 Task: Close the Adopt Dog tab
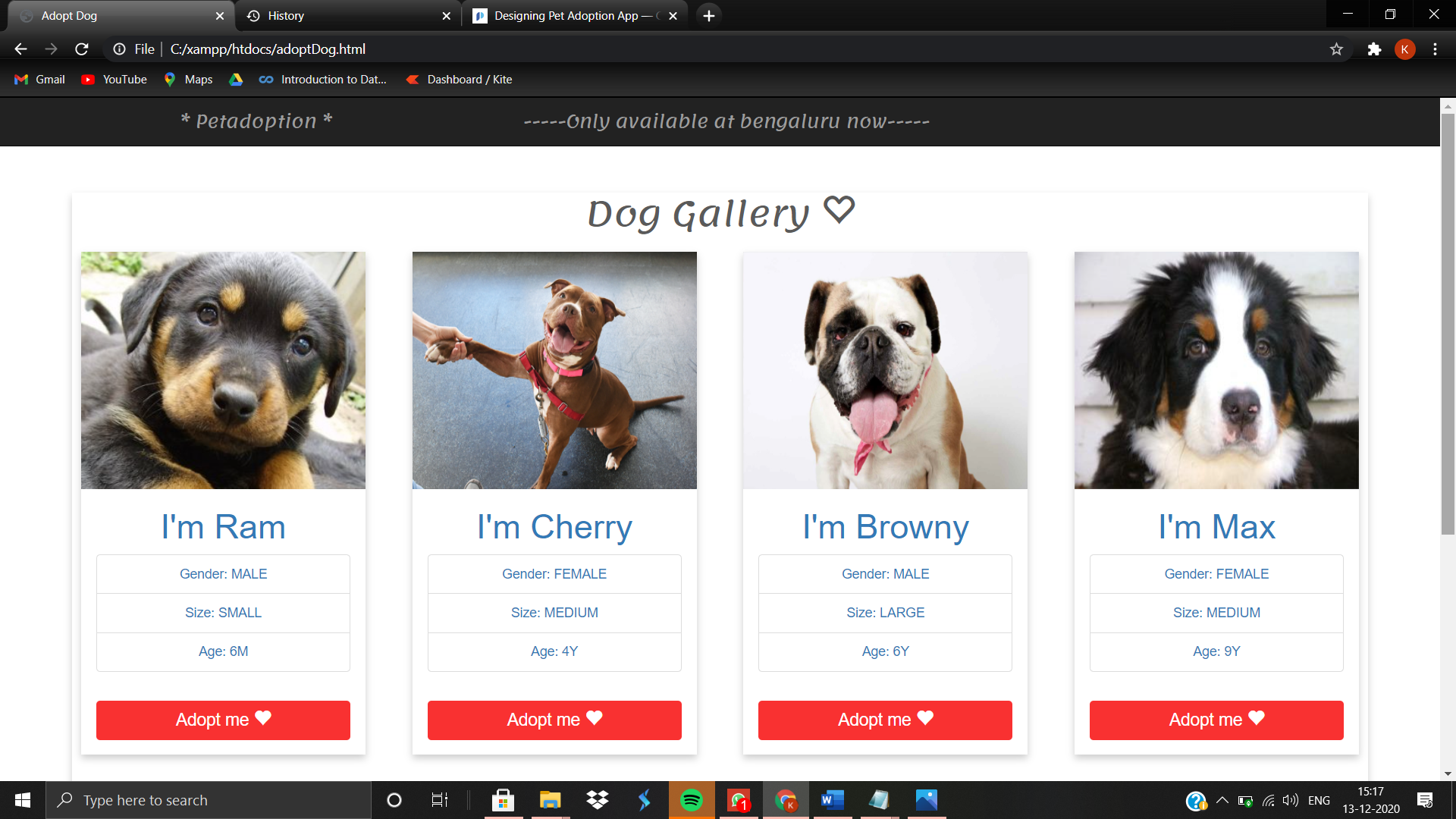pyautogui.click(x=220, y=16)
